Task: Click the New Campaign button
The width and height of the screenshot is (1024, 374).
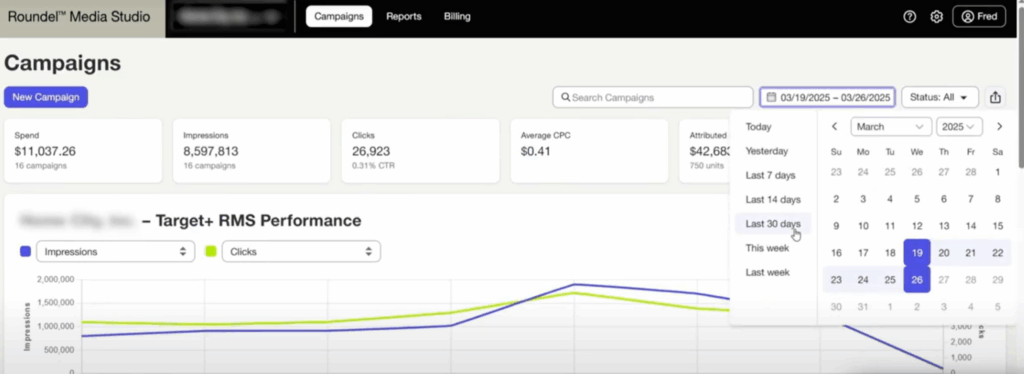Action: (x=46, y=97)
